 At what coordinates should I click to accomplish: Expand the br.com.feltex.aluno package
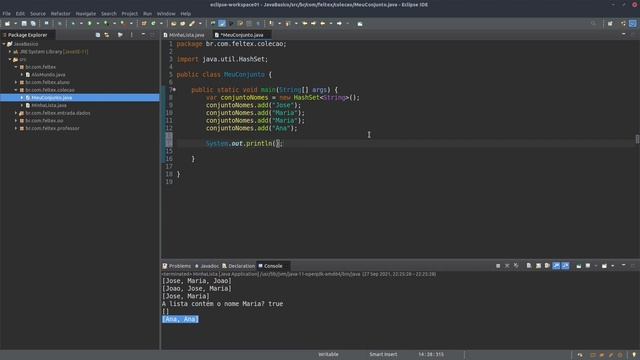pyautogui.click(x=16, y=82)
